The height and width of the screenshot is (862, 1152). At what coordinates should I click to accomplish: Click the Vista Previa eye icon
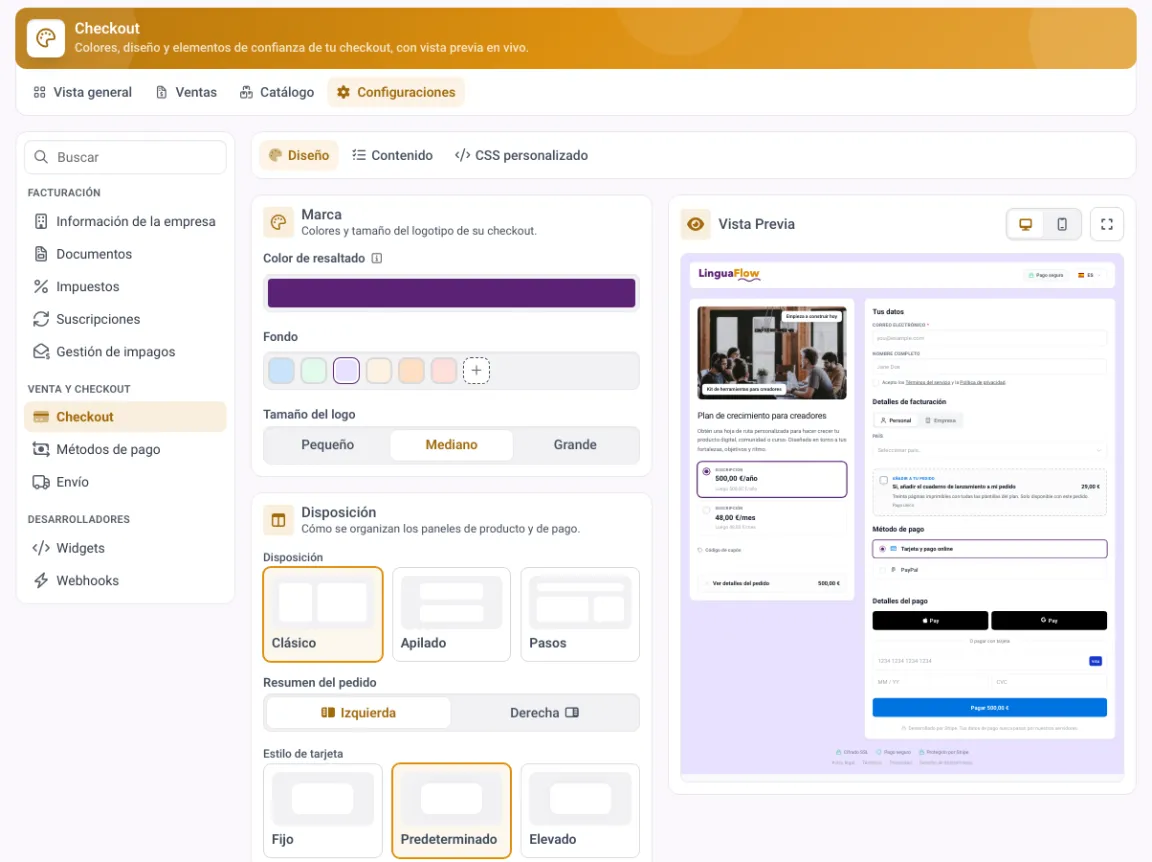696,224
